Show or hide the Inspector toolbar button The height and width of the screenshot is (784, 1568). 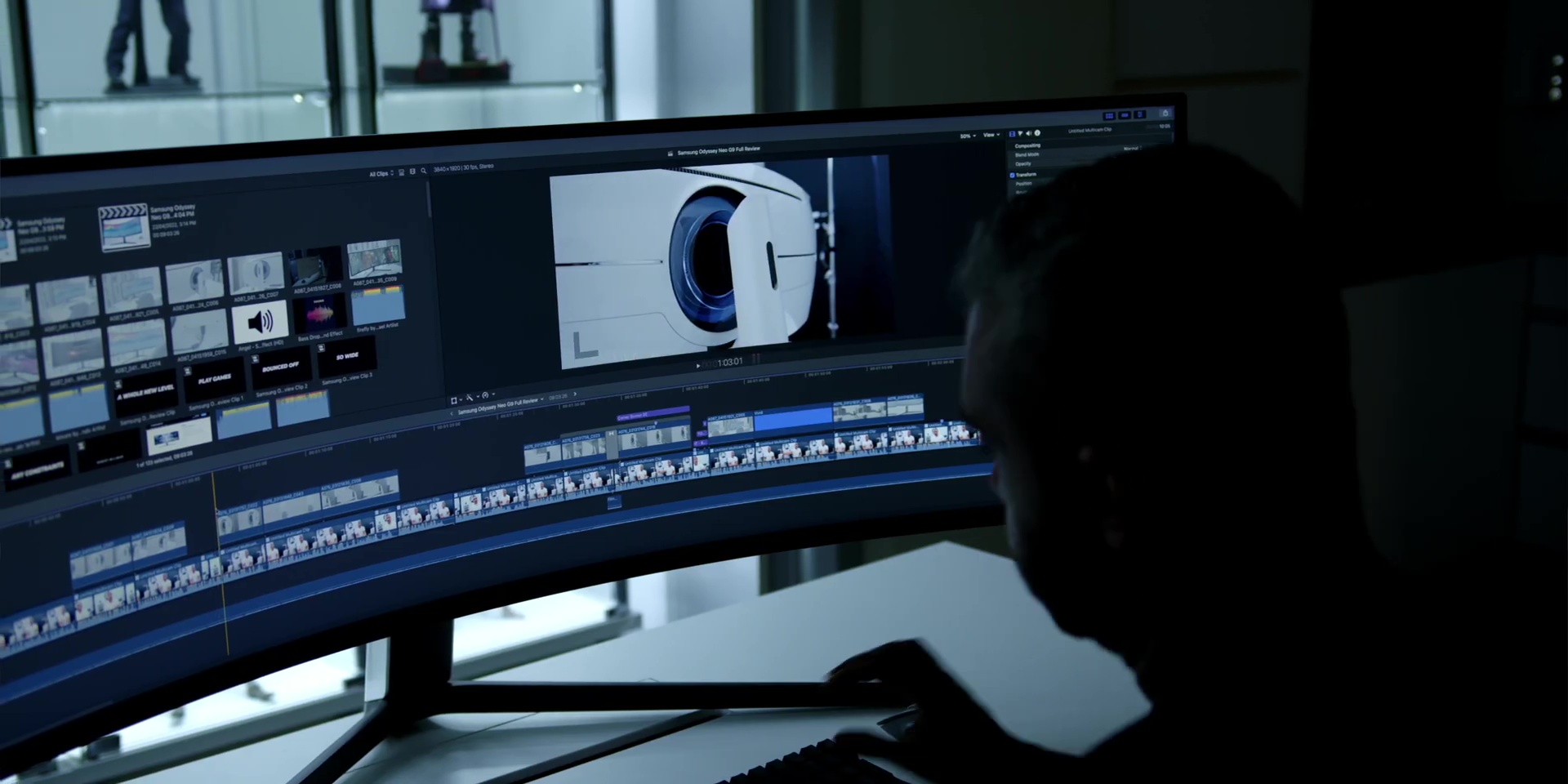[1140, 114]
